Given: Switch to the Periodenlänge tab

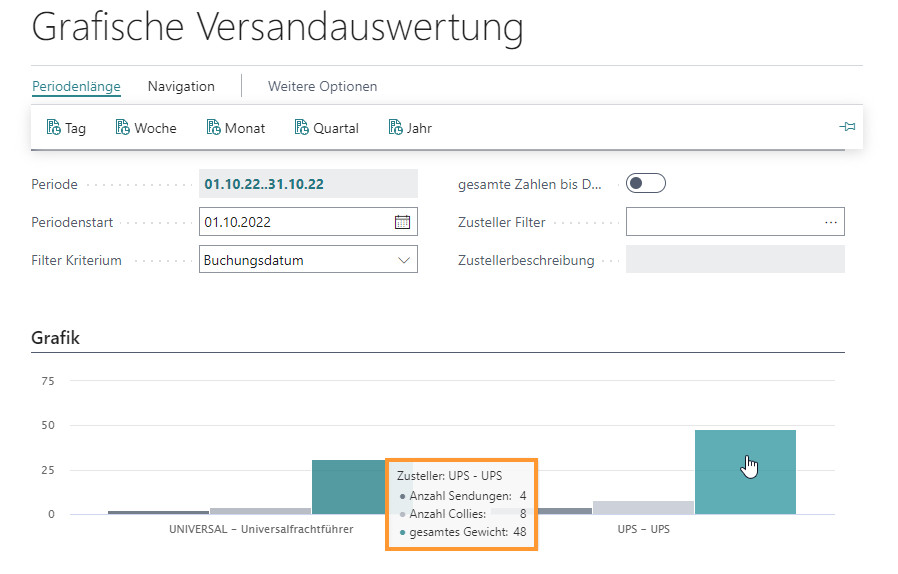Looking at the screenshot, I should point(76,87).
